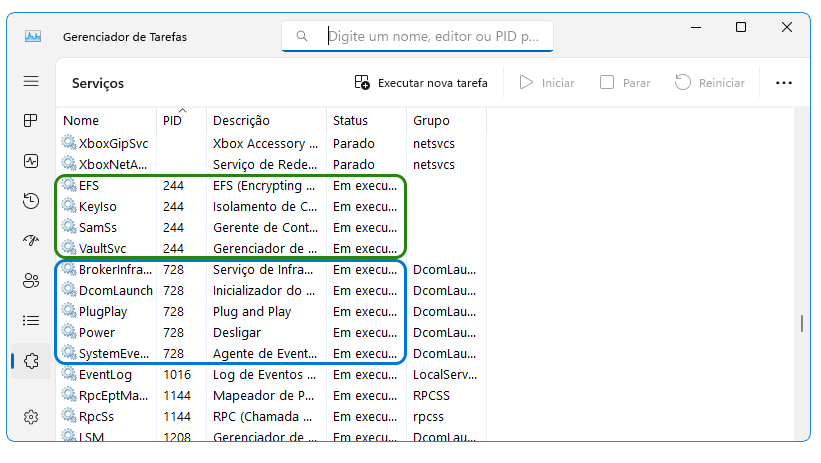Click the DcomLaunch service gear icon

click(x=69, y=289)
